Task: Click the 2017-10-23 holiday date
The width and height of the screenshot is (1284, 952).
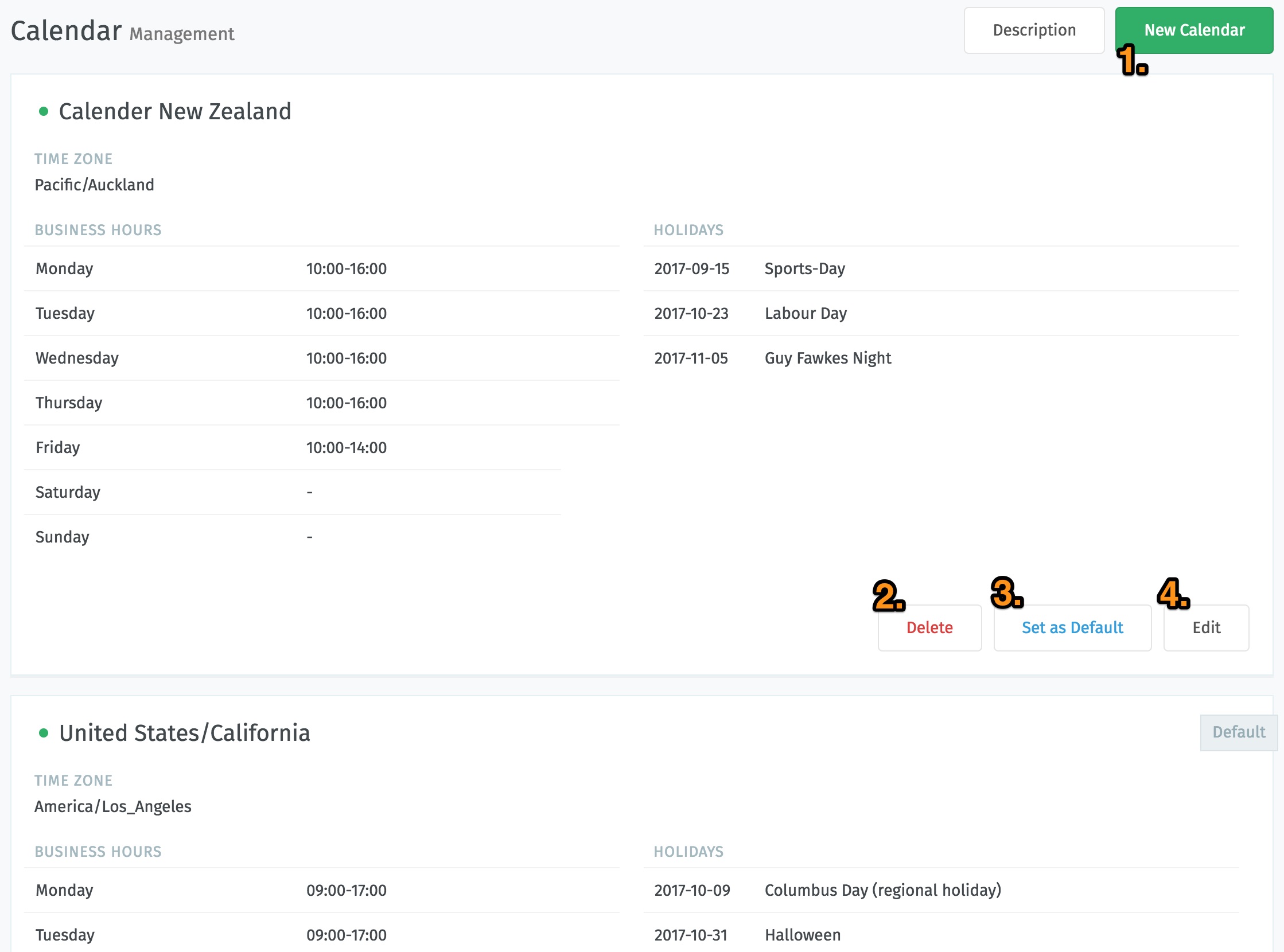Action: point(691,314)
